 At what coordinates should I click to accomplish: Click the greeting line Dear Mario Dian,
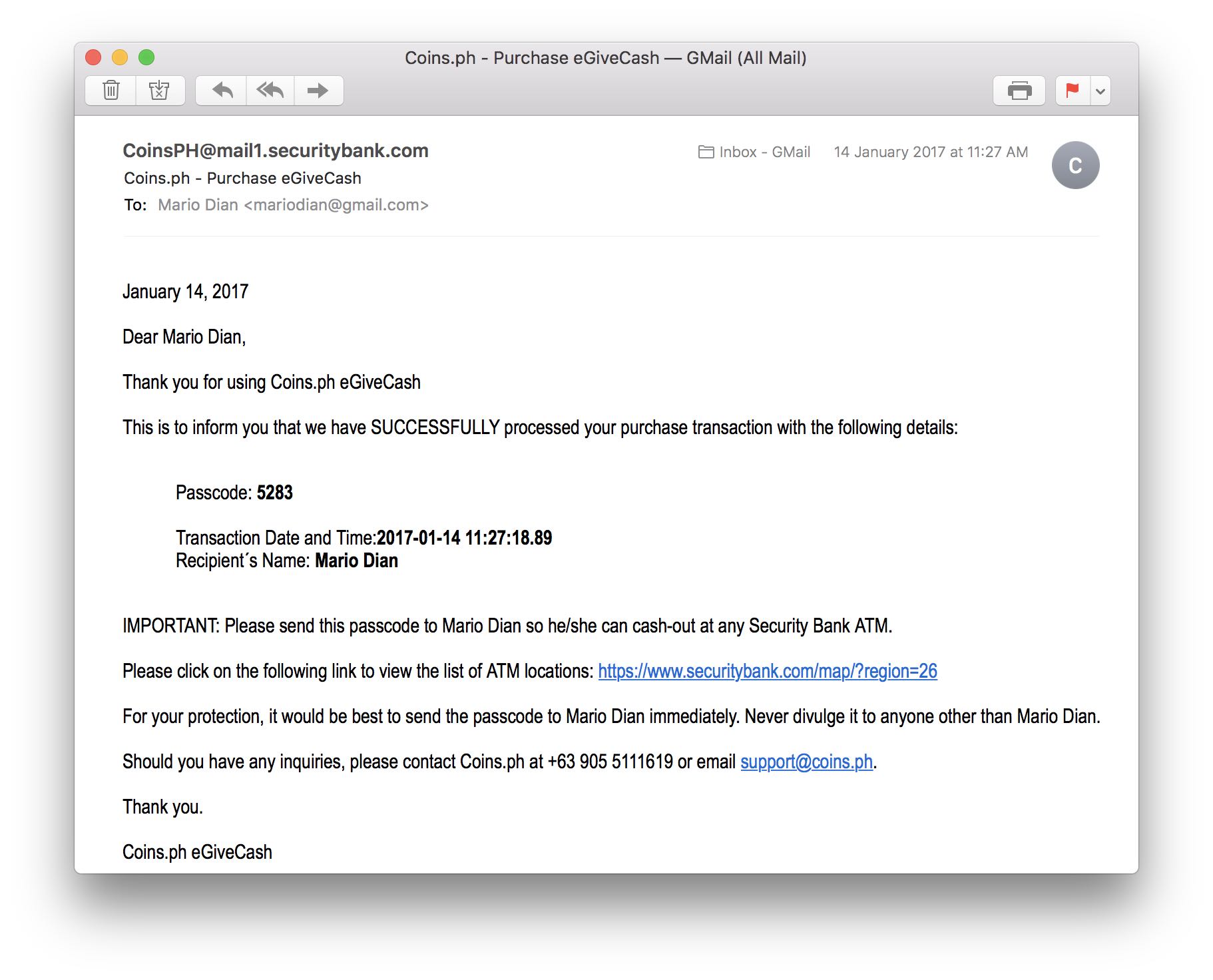[x=184, y=337]
